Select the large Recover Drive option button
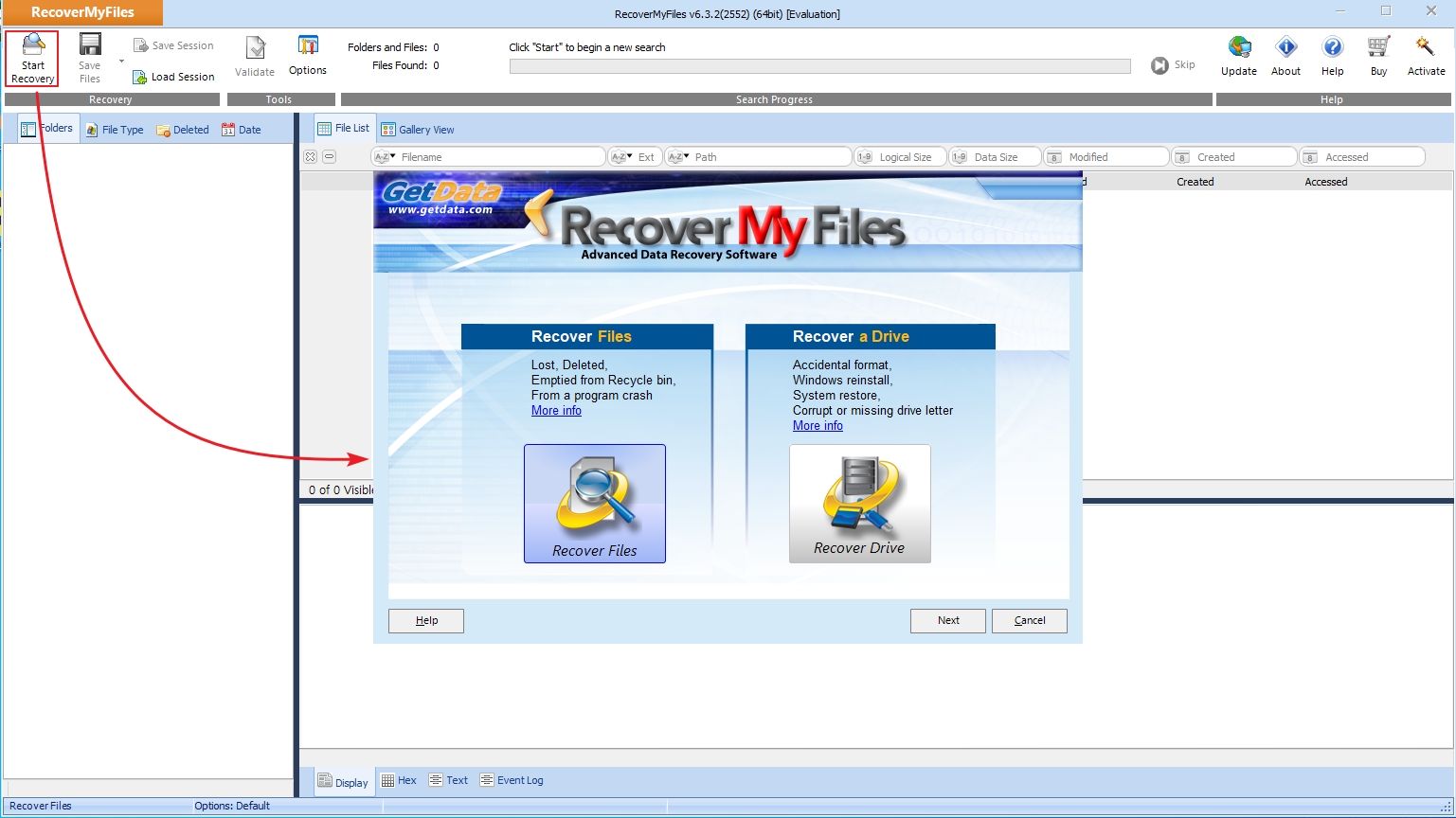 [x=860, y=504]
